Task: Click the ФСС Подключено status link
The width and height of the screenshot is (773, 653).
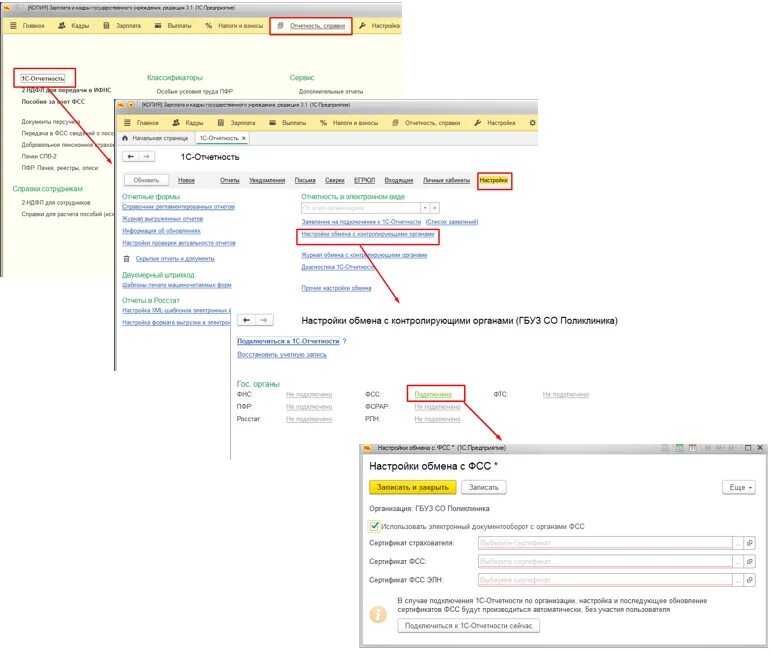Action: (x=433, y=394)
